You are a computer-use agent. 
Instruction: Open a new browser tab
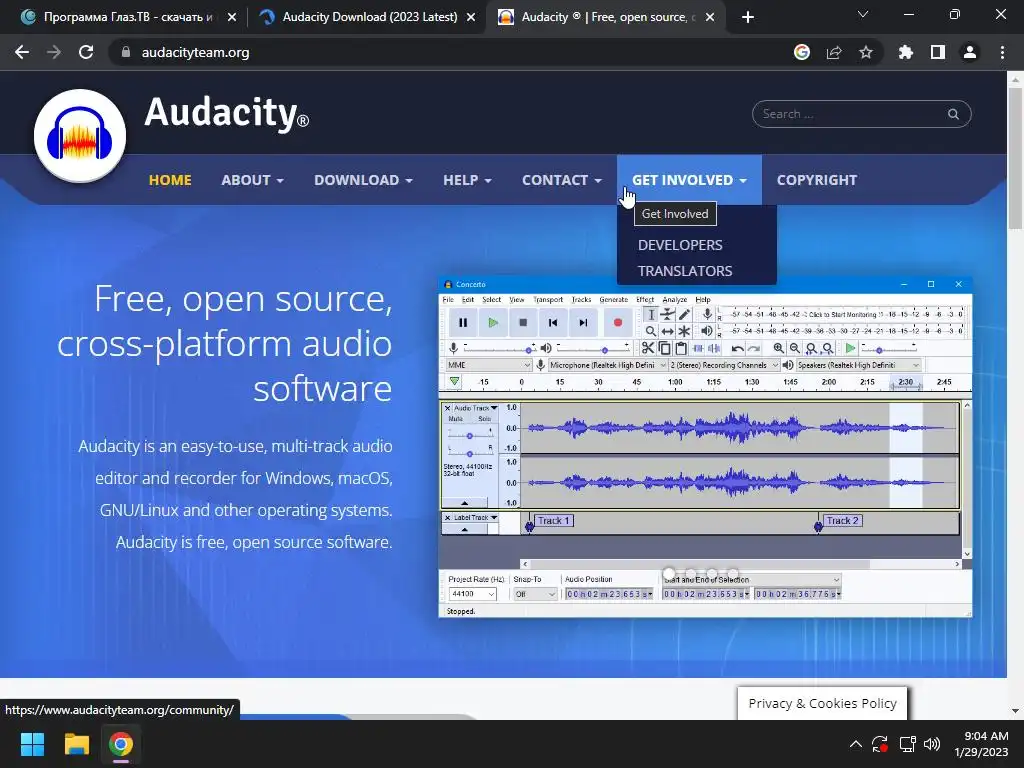pos(748,17)
